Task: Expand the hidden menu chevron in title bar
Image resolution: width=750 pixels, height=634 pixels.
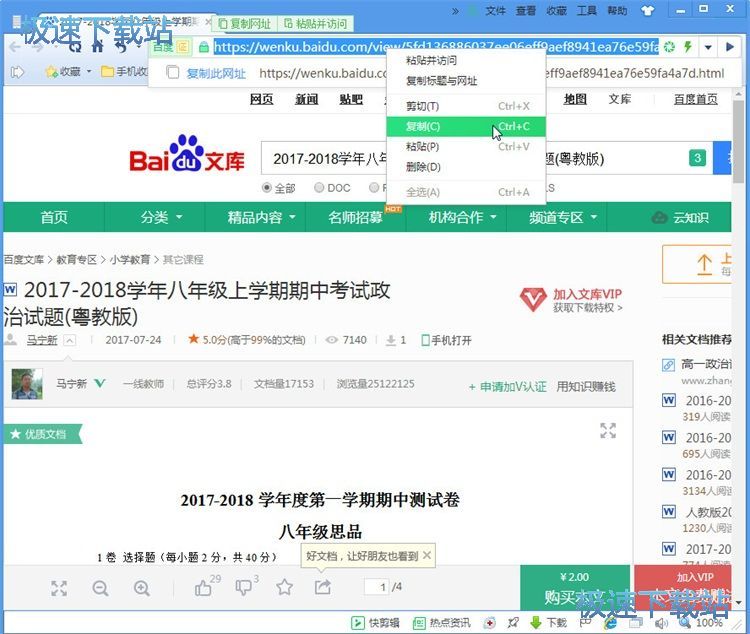Action: tap(455, 11)
